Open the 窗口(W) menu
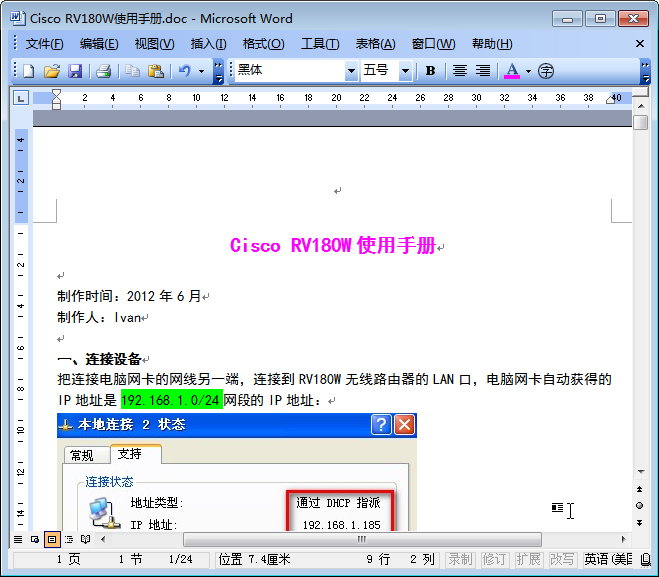659x577 pixels. point(433,44)
